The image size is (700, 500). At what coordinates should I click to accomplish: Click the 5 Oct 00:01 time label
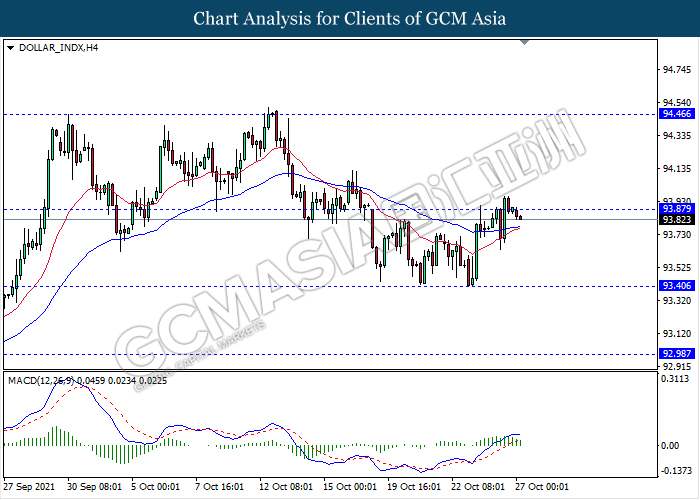(157, 486)
